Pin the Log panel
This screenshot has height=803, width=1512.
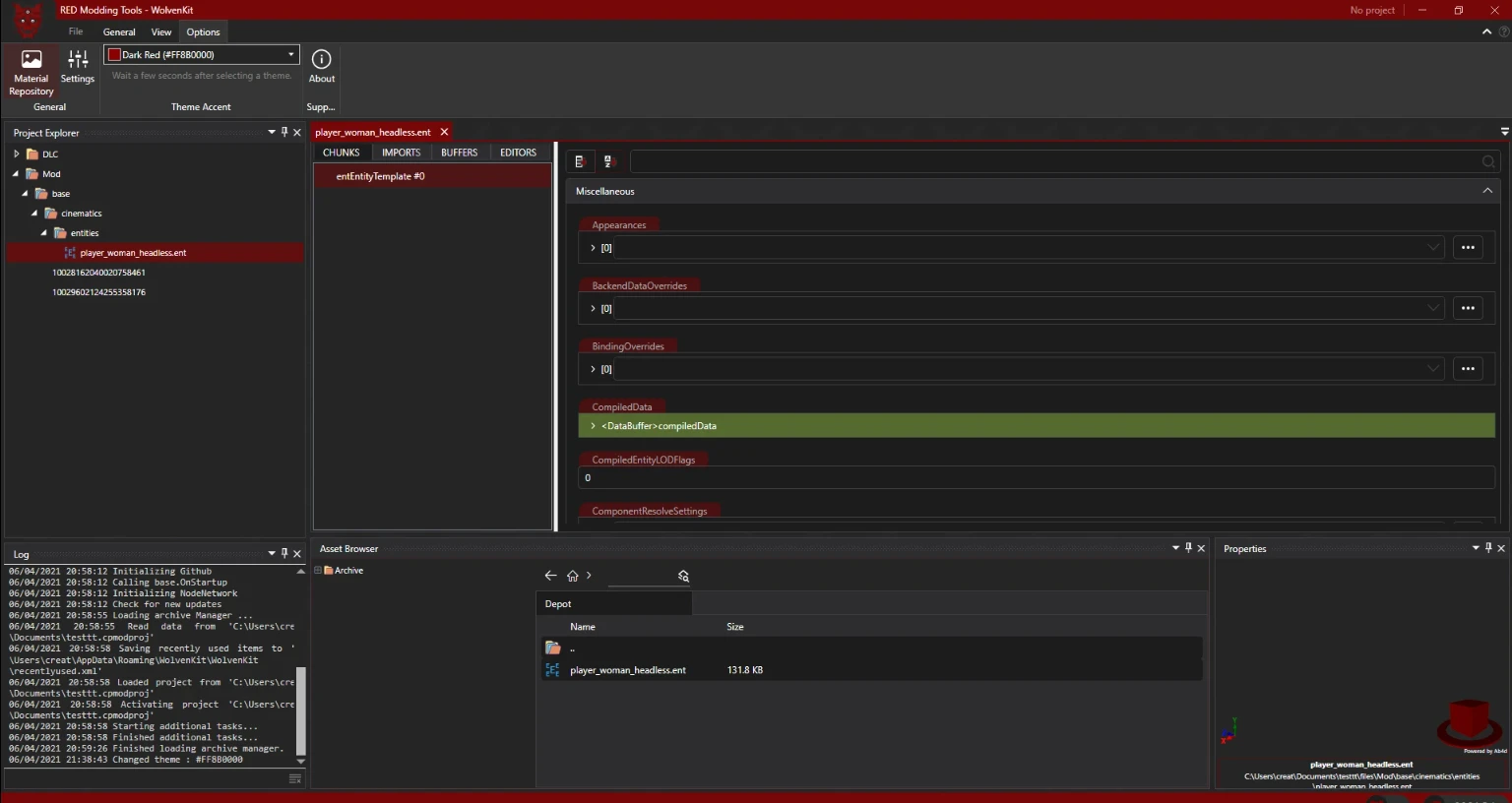tap(284, 553)
